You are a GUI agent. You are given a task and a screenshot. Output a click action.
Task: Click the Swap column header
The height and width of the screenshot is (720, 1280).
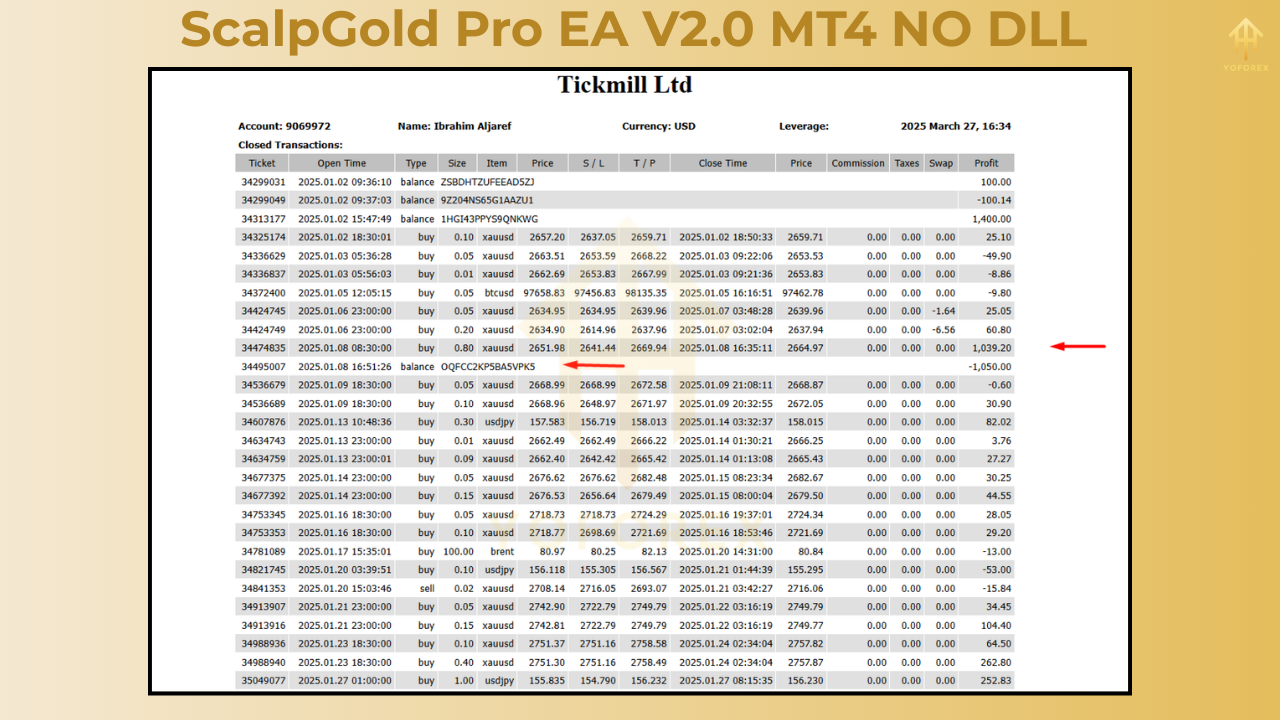(940, 162)
